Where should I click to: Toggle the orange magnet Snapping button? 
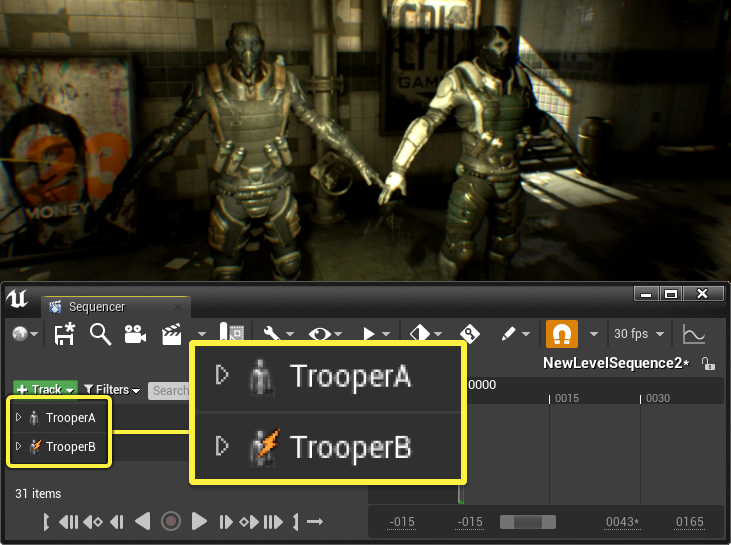(x=562, y=334)
